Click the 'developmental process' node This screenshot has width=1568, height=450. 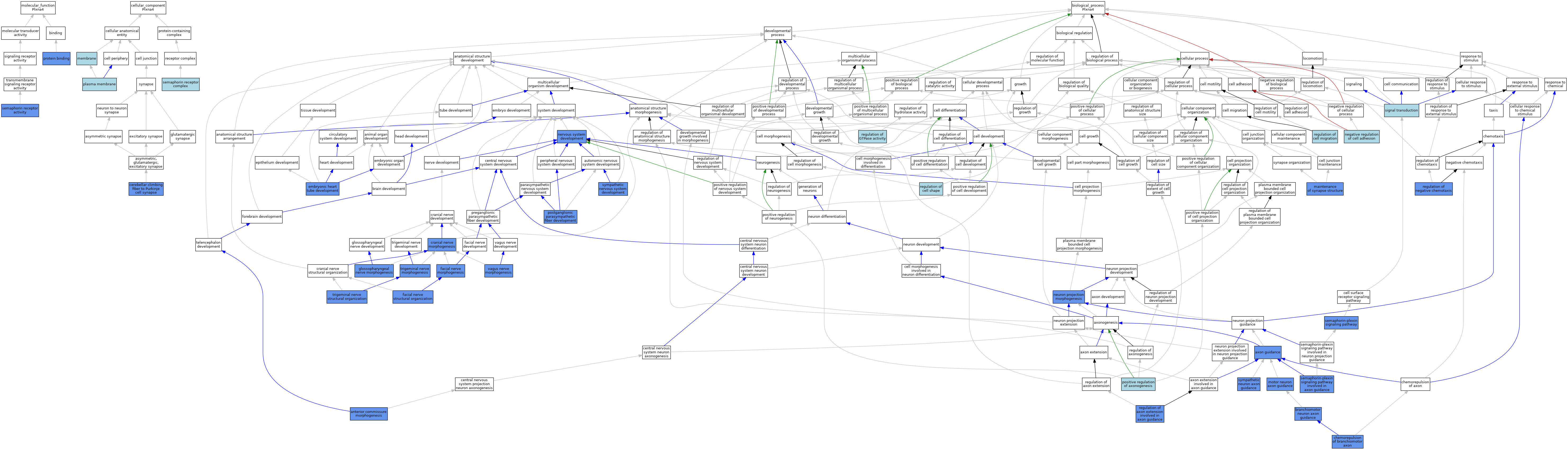pos(778,33)
